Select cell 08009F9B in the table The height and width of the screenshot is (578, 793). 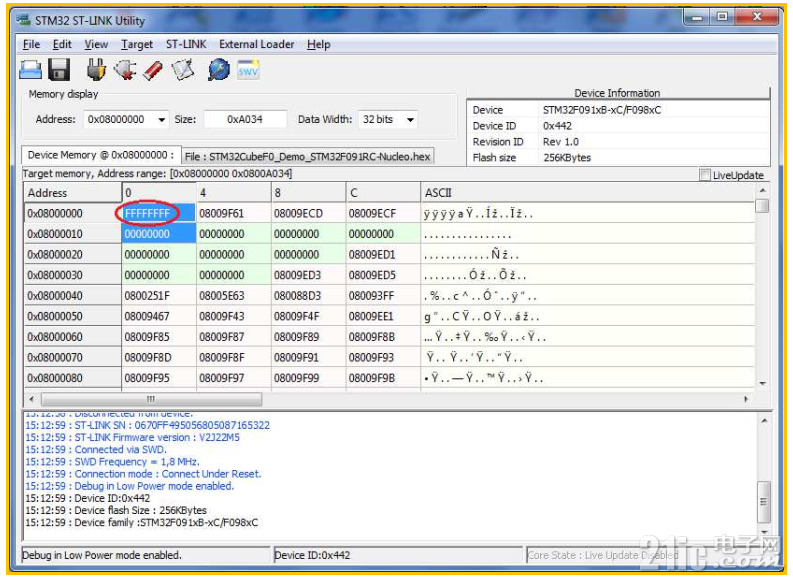[x=382, y=378]
